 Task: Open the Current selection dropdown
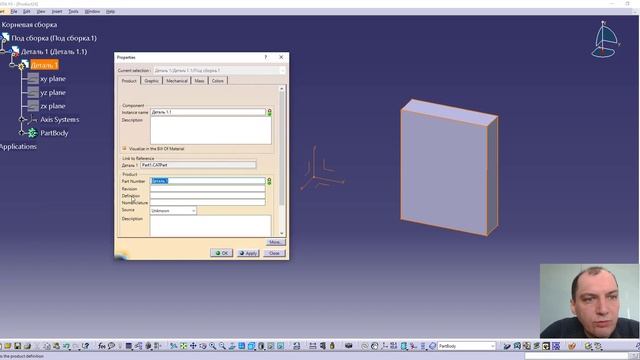[x=282, y=71]
